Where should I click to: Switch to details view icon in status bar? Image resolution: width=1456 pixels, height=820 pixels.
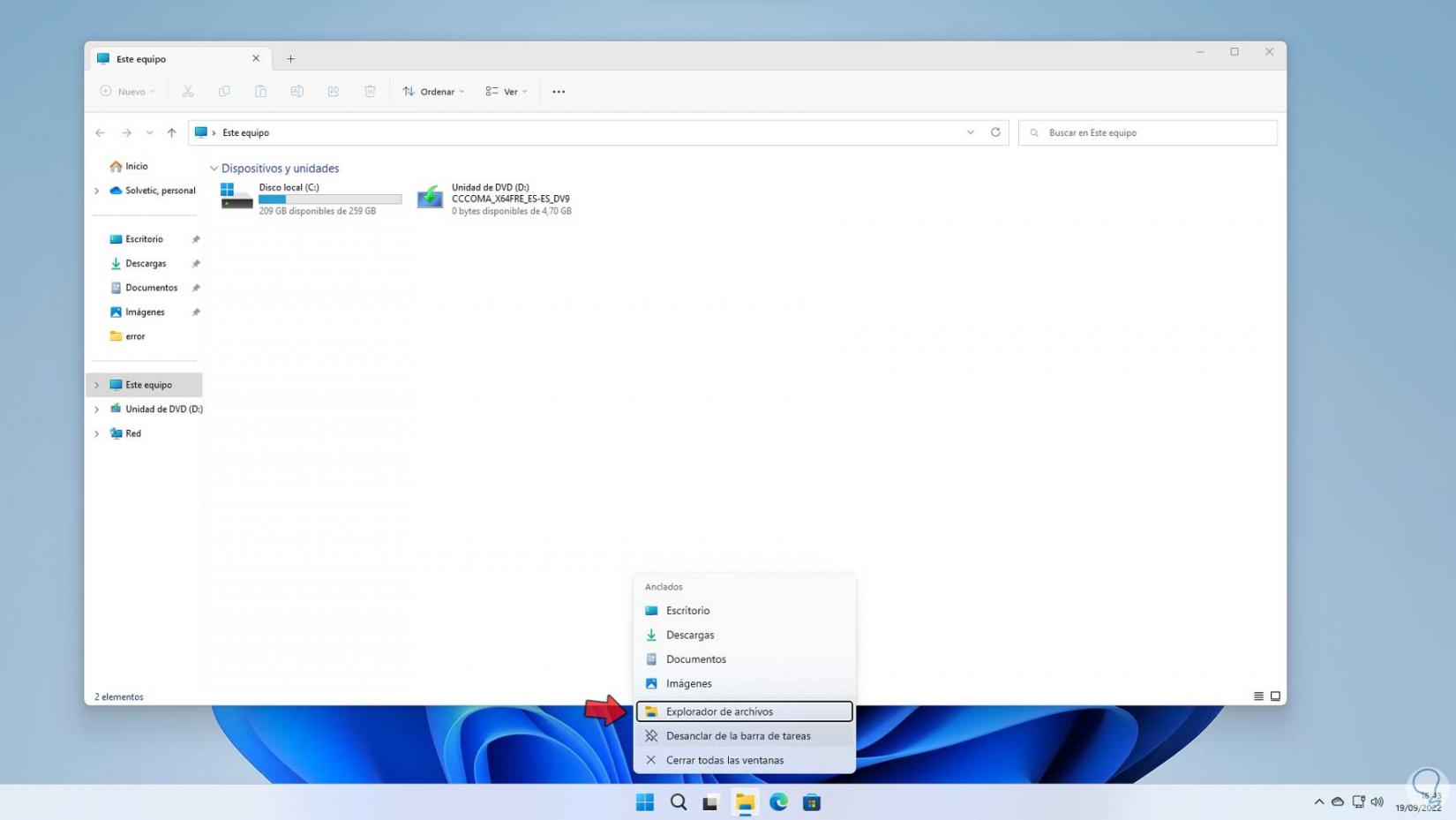click(x=1258, y=696)
